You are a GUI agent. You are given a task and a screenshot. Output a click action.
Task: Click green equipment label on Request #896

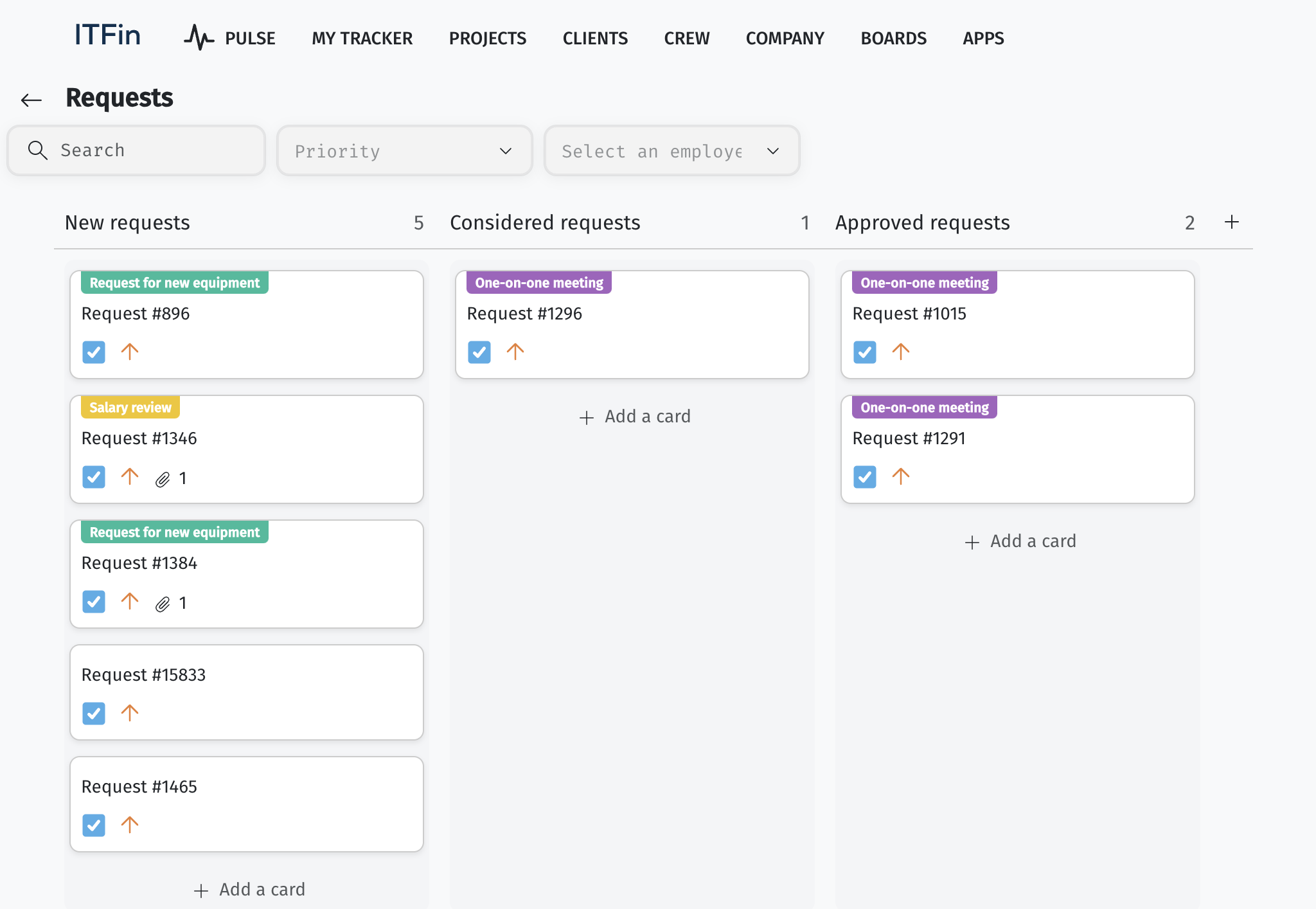[x=175, y=283]
